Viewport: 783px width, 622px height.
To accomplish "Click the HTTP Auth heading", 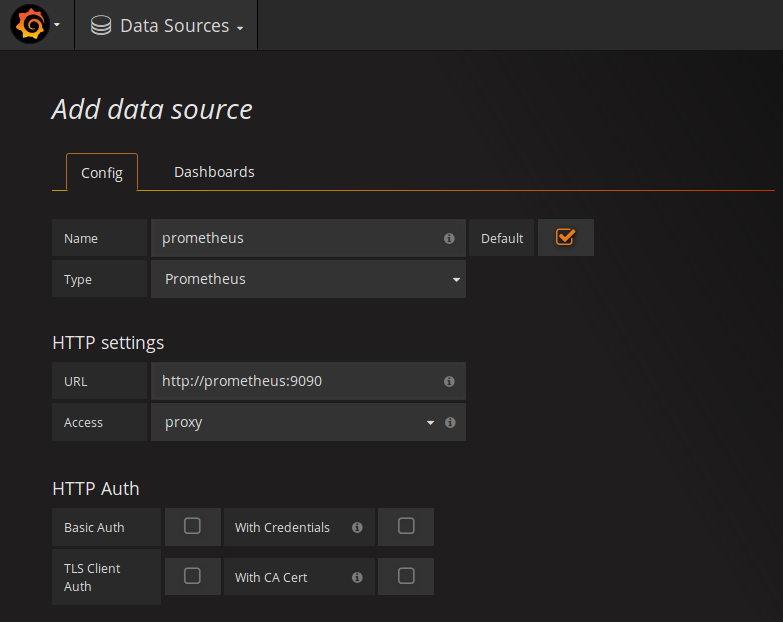I will click(96, 489).
